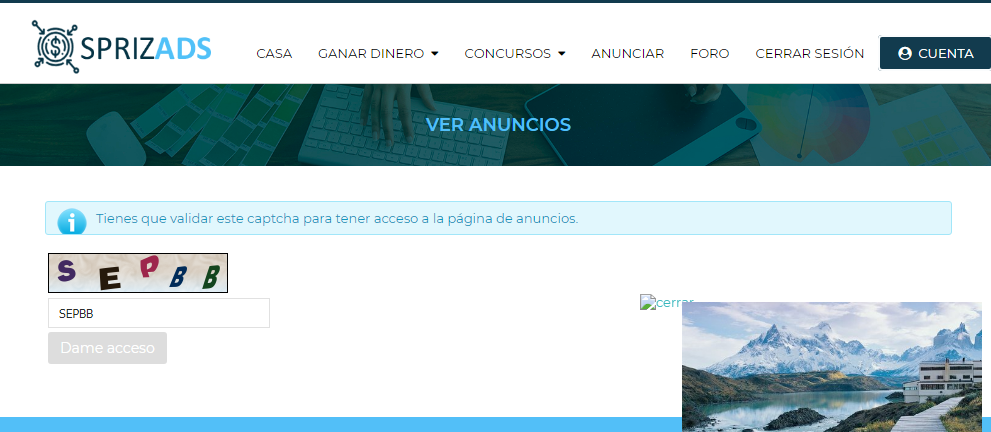This screenshot has width=991, height=432.
Task: Open the FORO link
Action: [710, 54]
